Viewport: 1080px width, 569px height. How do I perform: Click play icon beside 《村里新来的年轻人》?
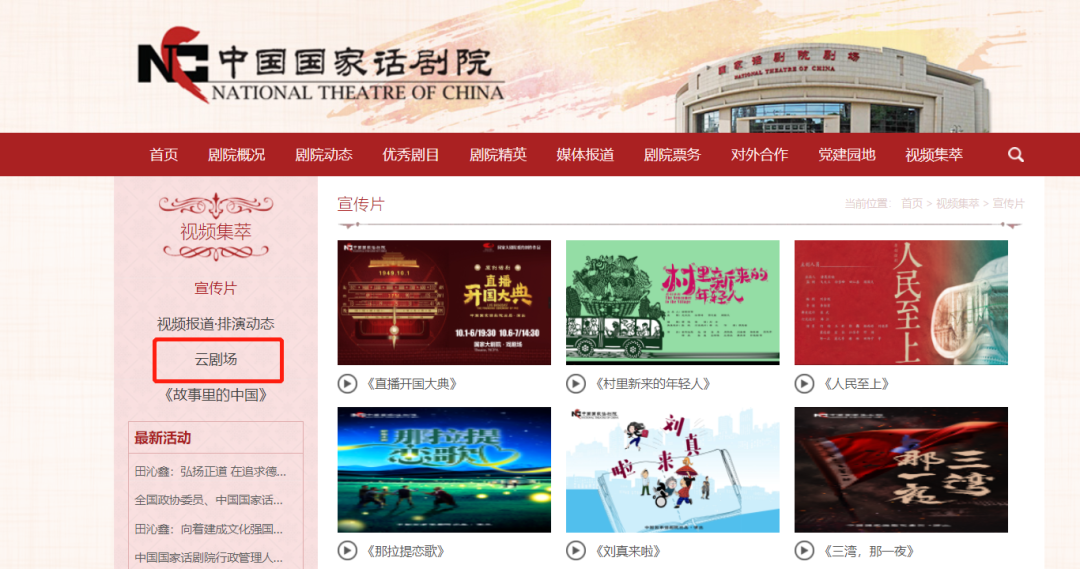576,384
